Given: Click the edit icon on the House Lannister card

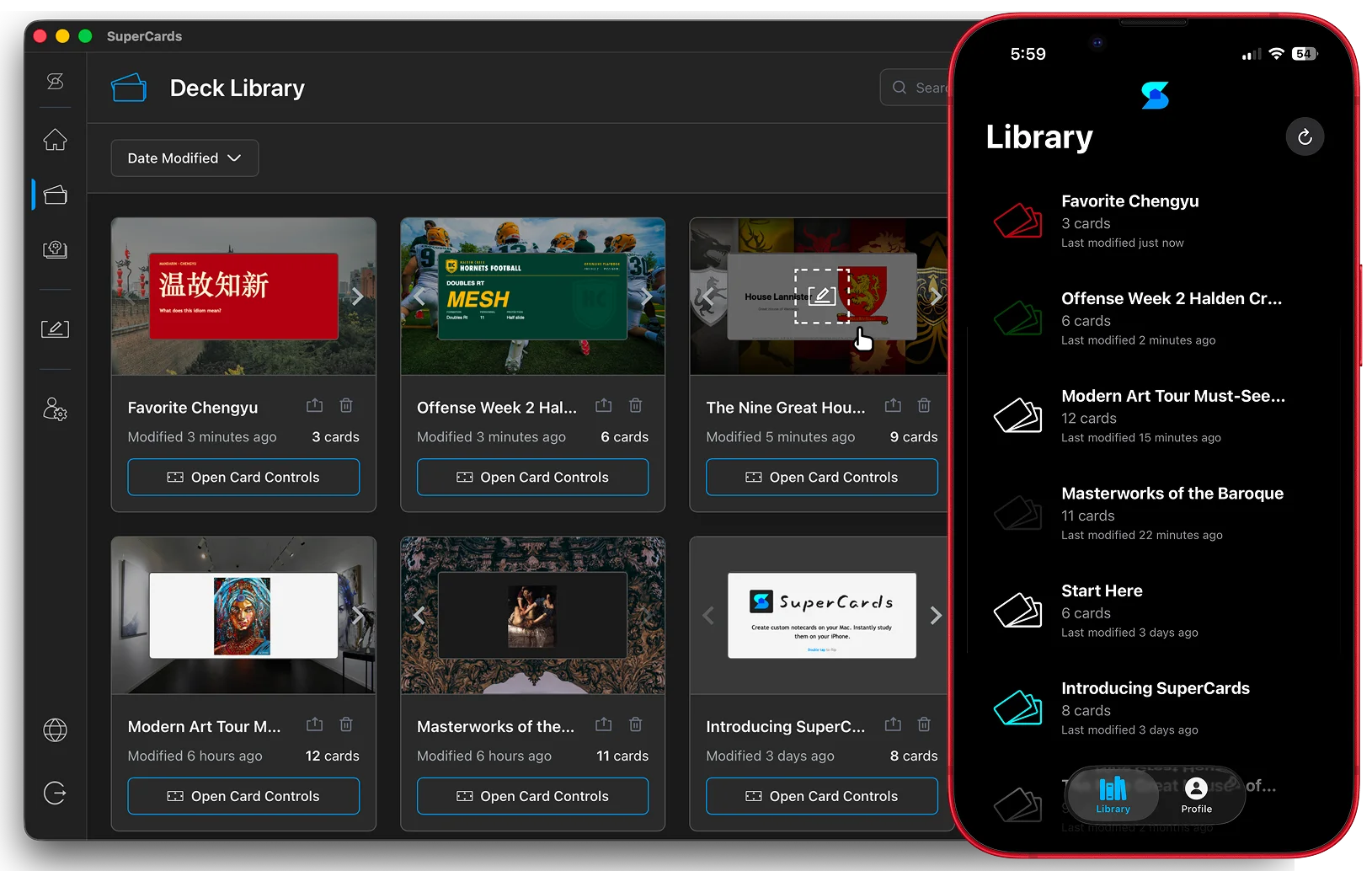Looking at the screenshot, I should click(821, 296).
